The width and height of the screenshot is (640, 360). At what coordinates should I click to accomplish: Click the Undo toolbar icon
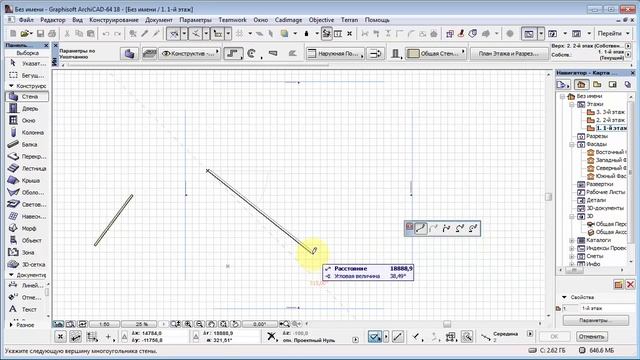[106, 33]
